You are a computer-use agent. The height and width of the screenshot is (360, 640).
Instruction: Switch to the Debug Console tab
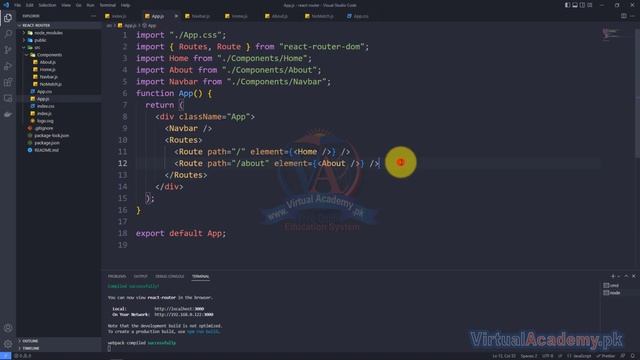[x=170, y=276]
